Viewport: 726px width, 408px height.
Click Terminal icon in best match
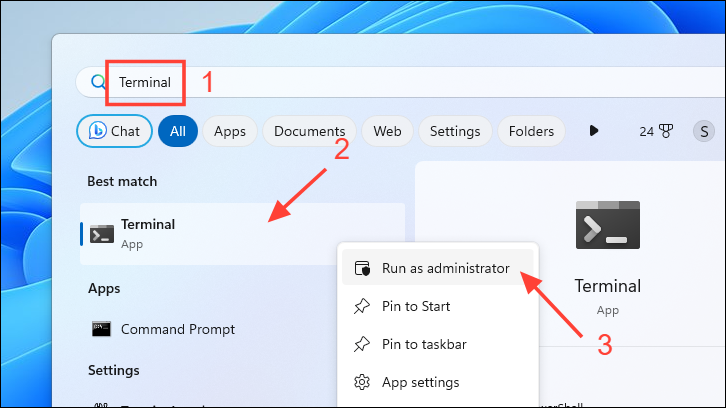point(102,234)
